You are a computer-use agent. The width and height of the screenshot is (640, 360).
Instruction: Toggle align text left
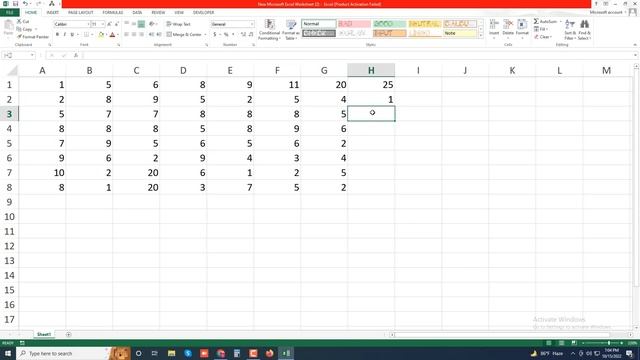click(x=127, y=35)
